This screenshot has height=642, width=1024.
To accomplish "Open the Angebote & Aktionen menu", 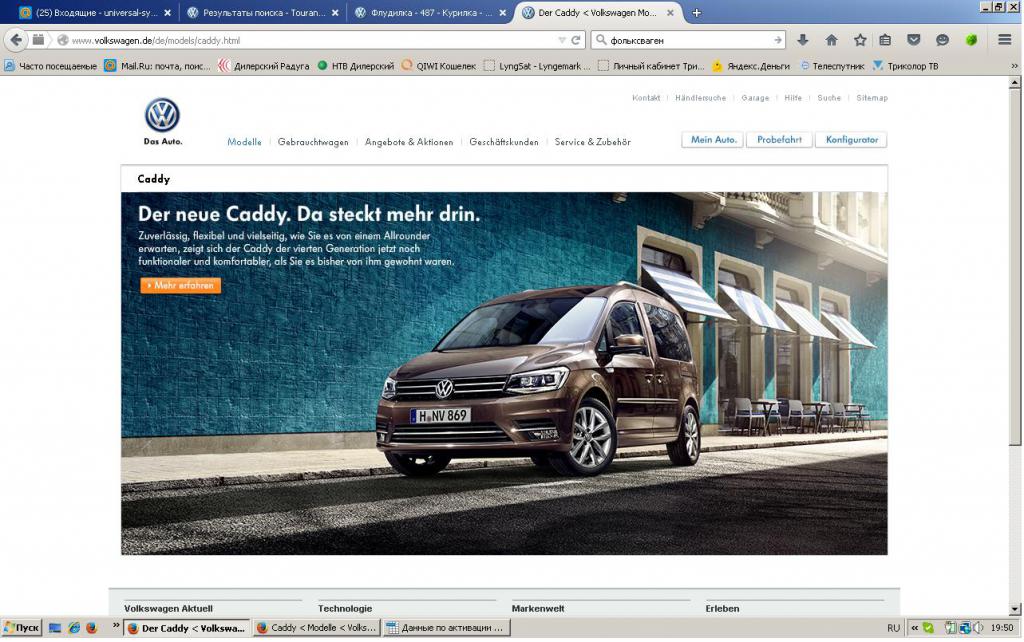I will point(409,142).
